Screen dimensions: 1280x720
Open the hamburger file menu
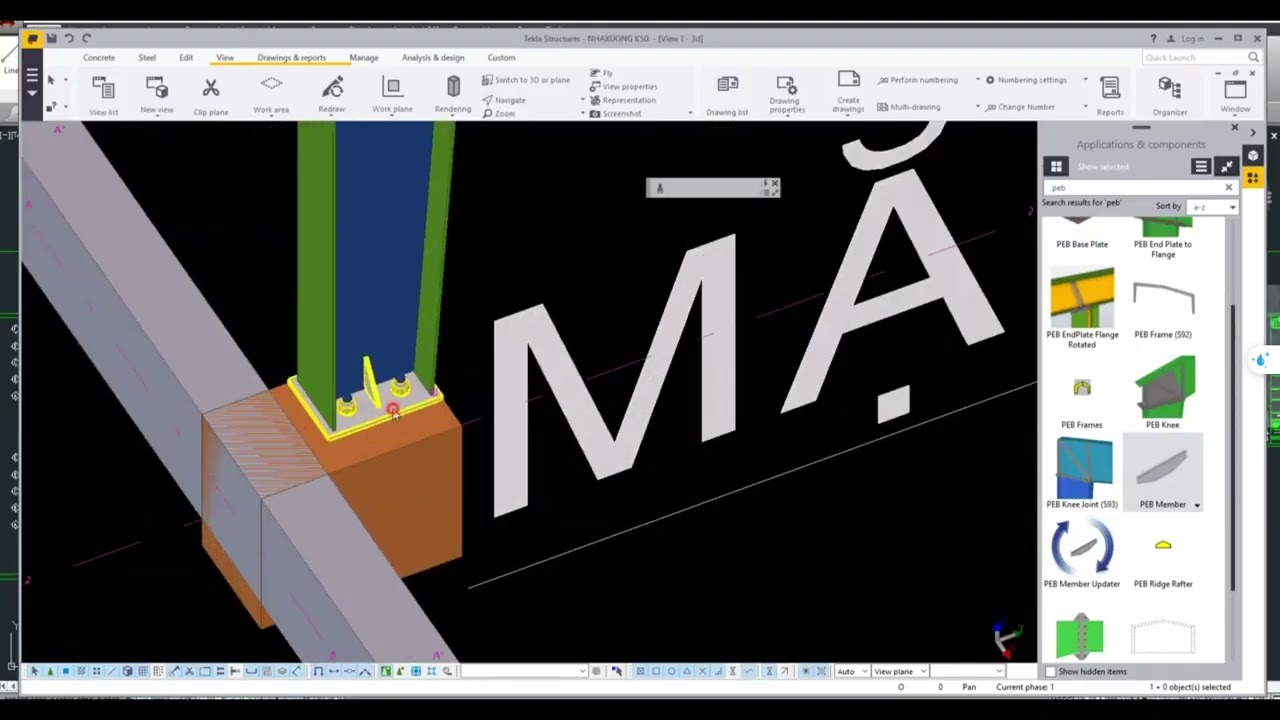tap(32, 76)
